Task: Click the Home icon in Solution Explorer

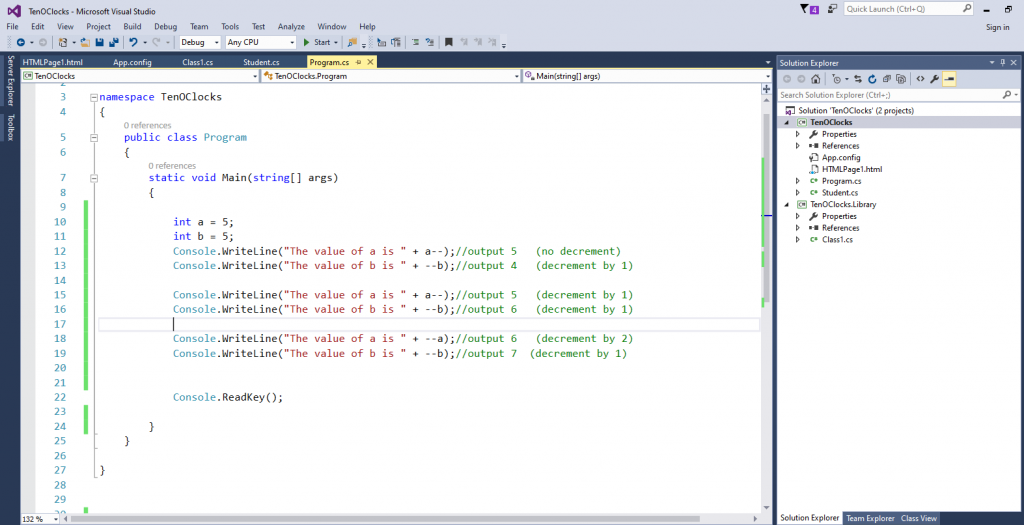Action: pos(816,79)
